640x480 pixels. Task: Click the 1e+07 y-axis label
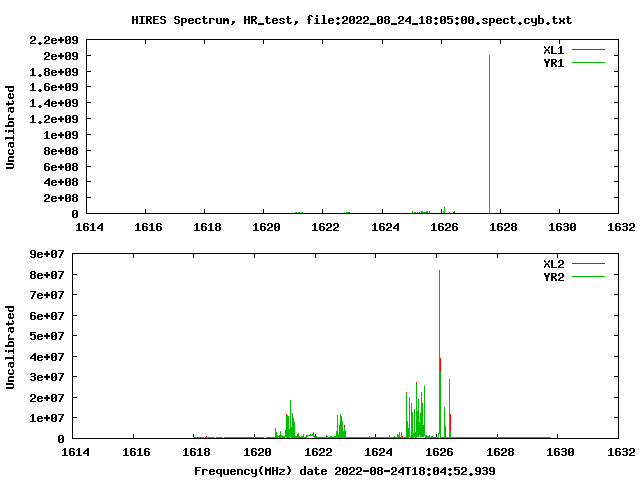tap(47, 418)
